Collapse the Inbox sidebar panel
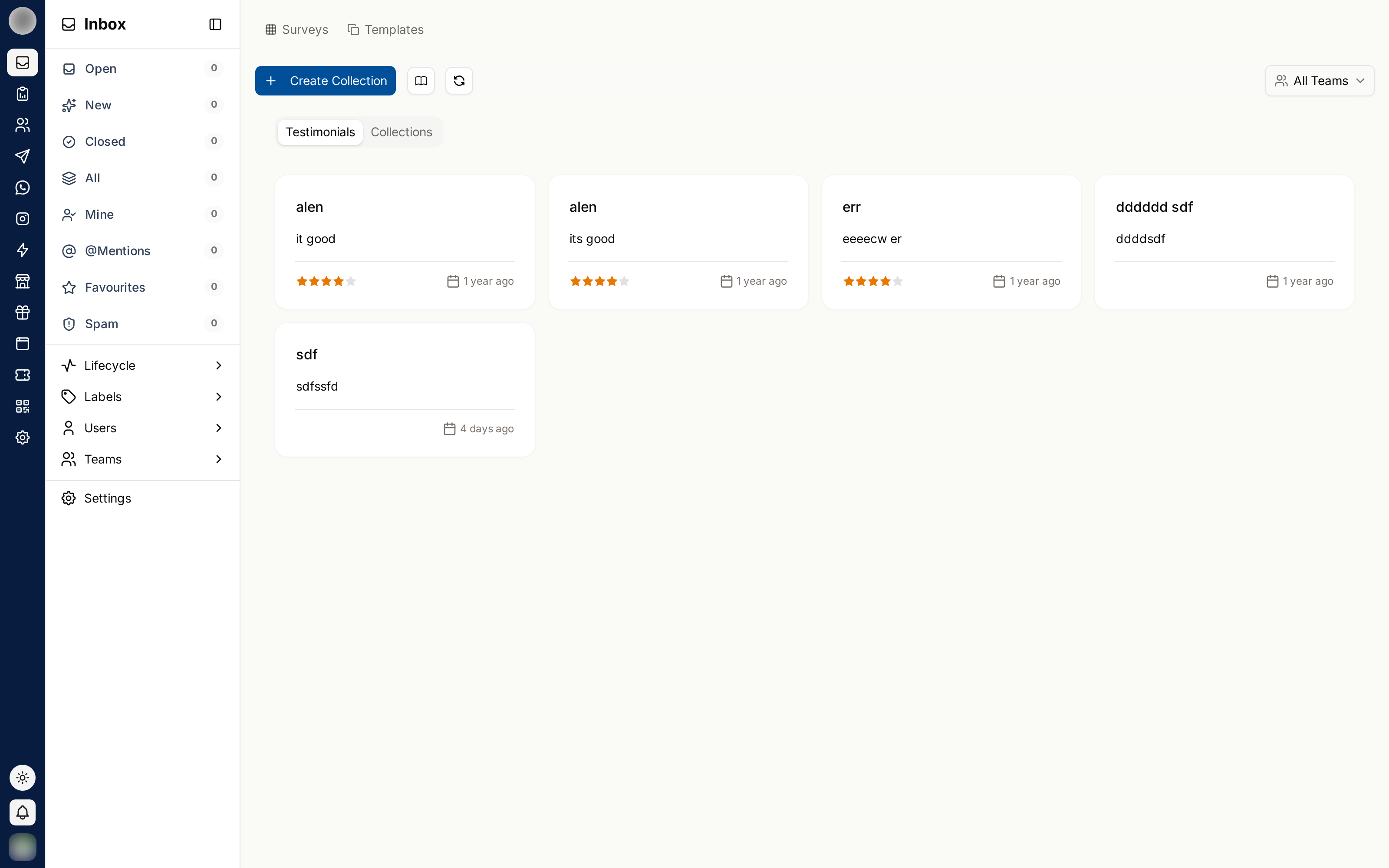Screen dimensions: 1389x868 click(x=215, y=24)
